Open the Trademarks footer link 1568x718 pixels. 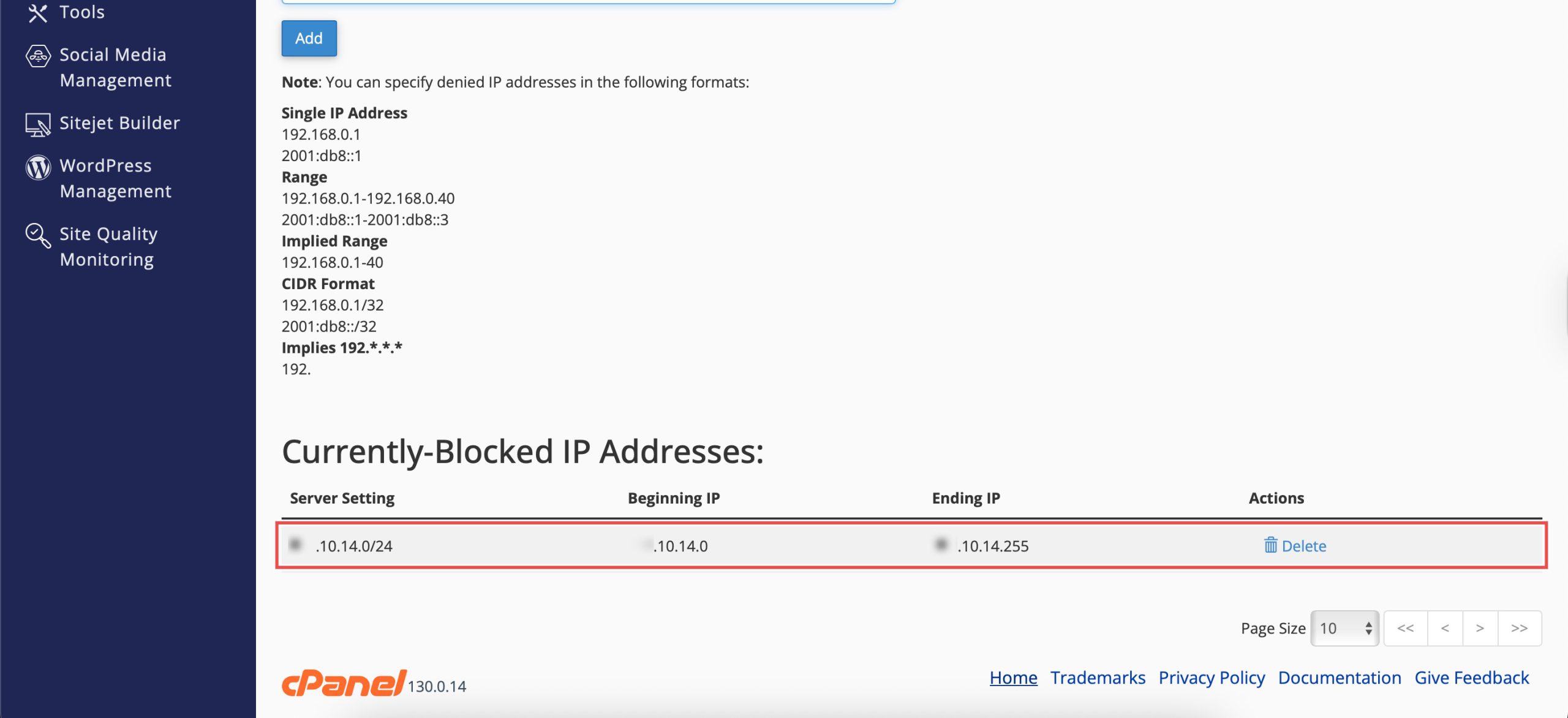pos(1098,678)
